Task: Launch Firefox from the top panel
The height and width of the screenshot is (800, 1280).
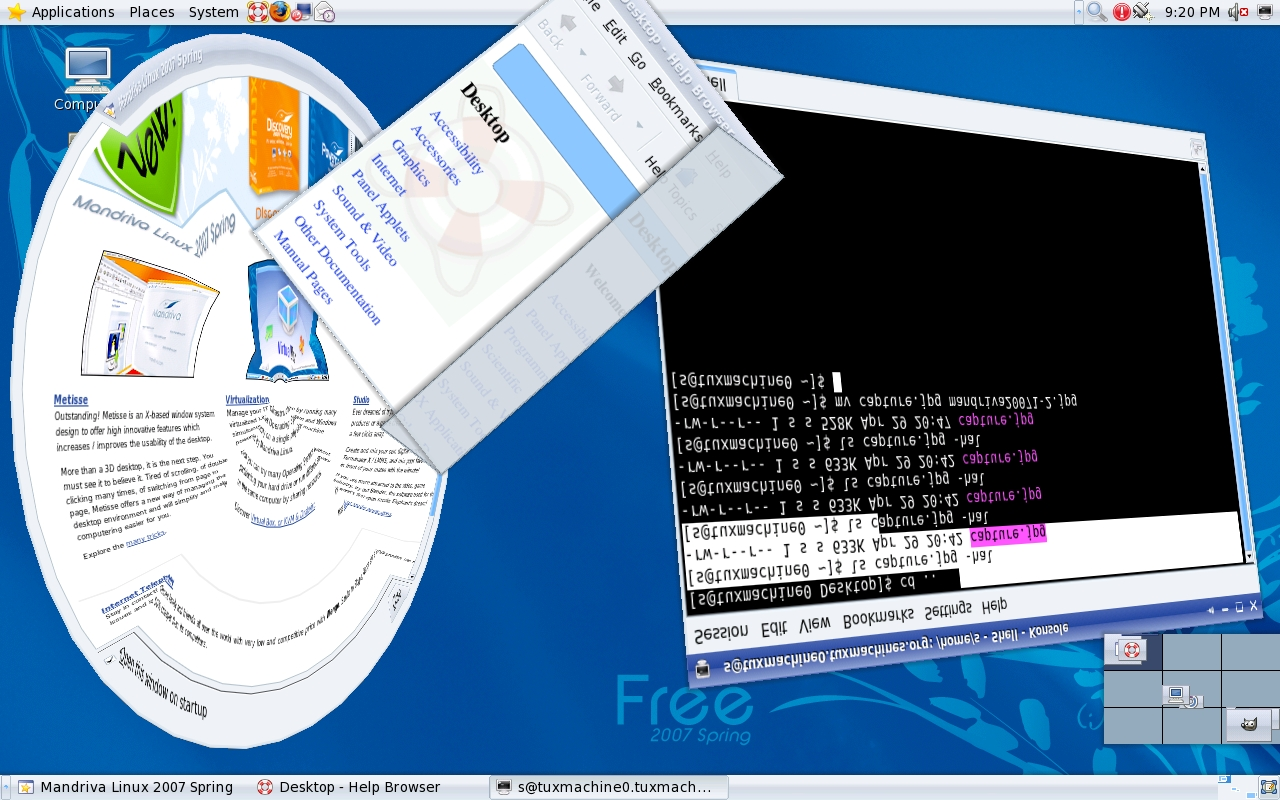Action: 280,12
